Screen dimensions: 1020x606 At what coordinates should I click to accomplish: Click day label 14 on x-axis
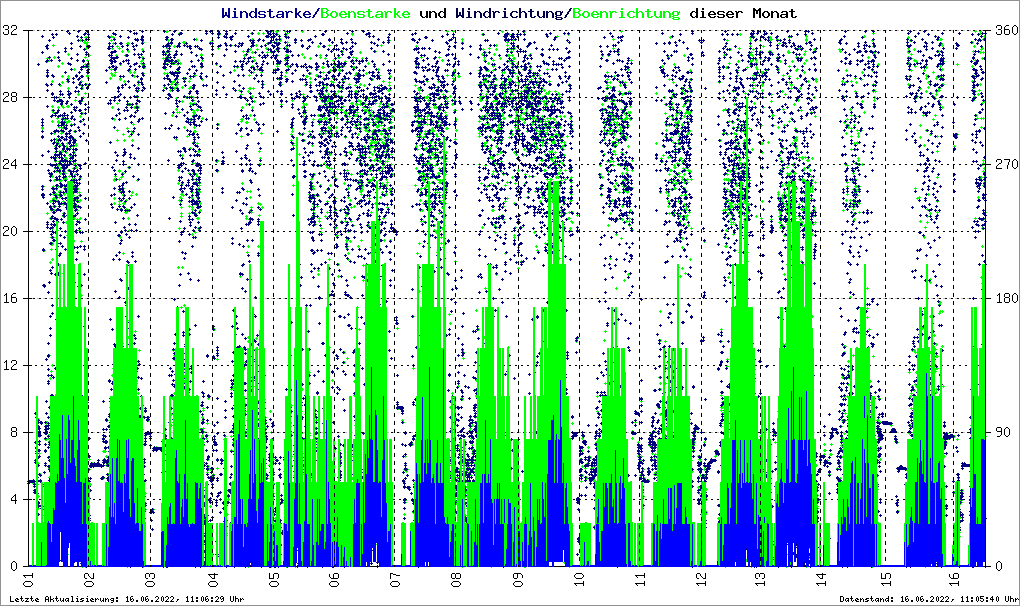click(x=823, y=577)
